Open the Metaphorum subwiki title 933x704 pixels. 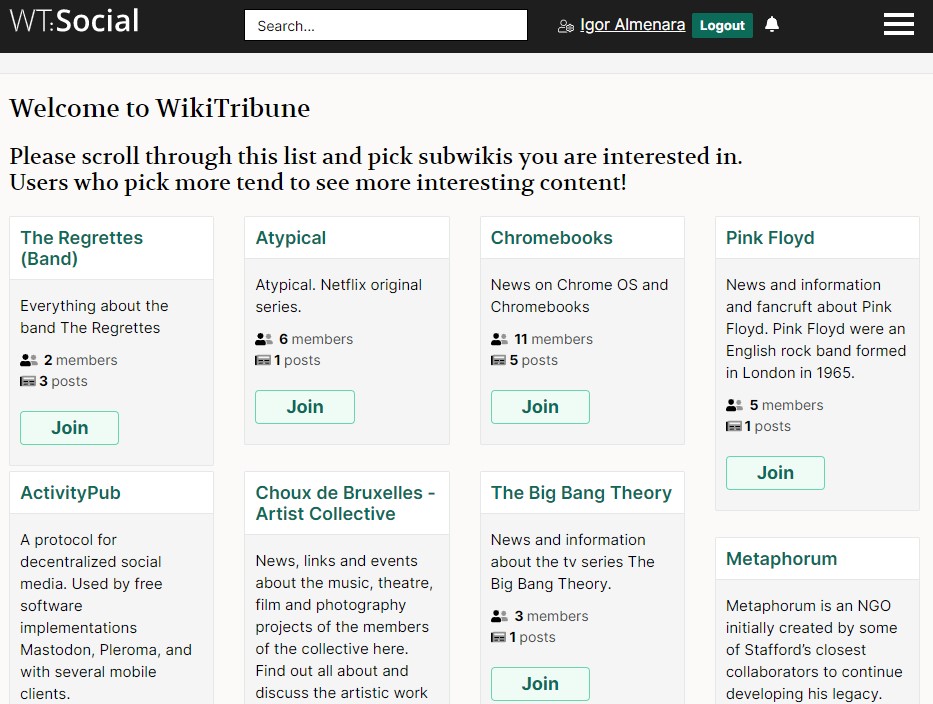coord(781,559)
